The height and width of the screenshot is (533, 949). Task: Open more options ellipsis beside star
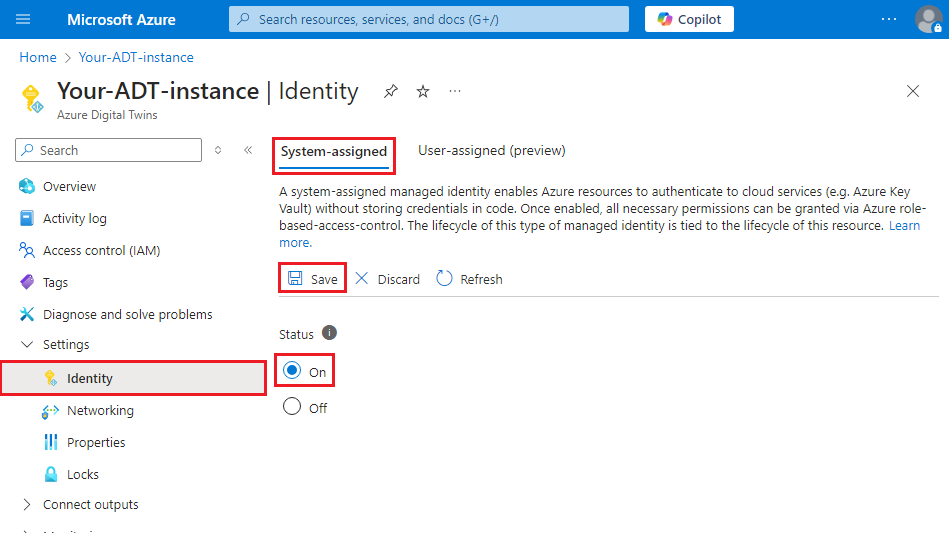(455, 91)
